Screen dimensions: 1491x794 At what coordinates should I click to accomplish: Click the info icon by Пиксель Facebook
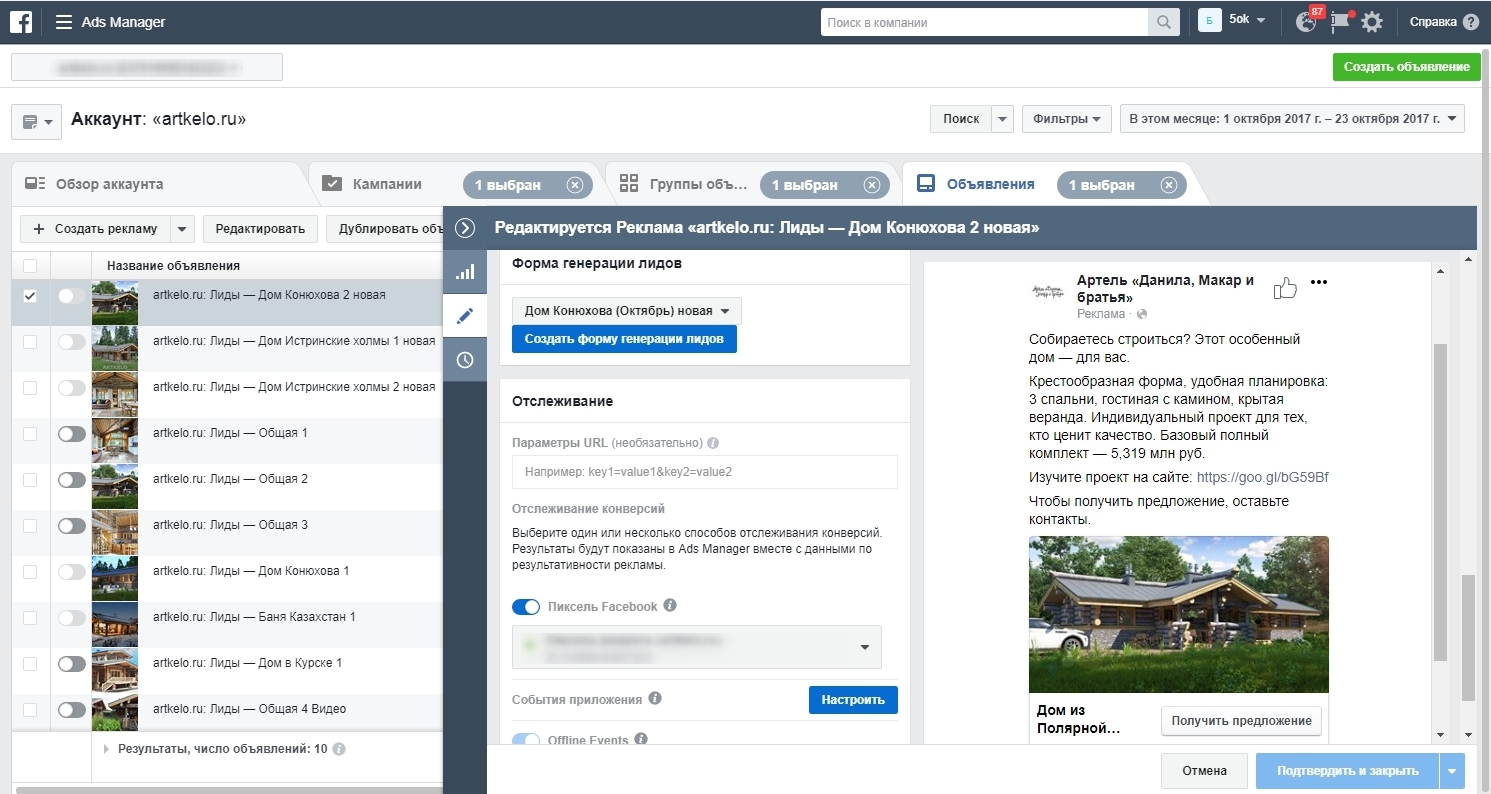tap(670, 606)
